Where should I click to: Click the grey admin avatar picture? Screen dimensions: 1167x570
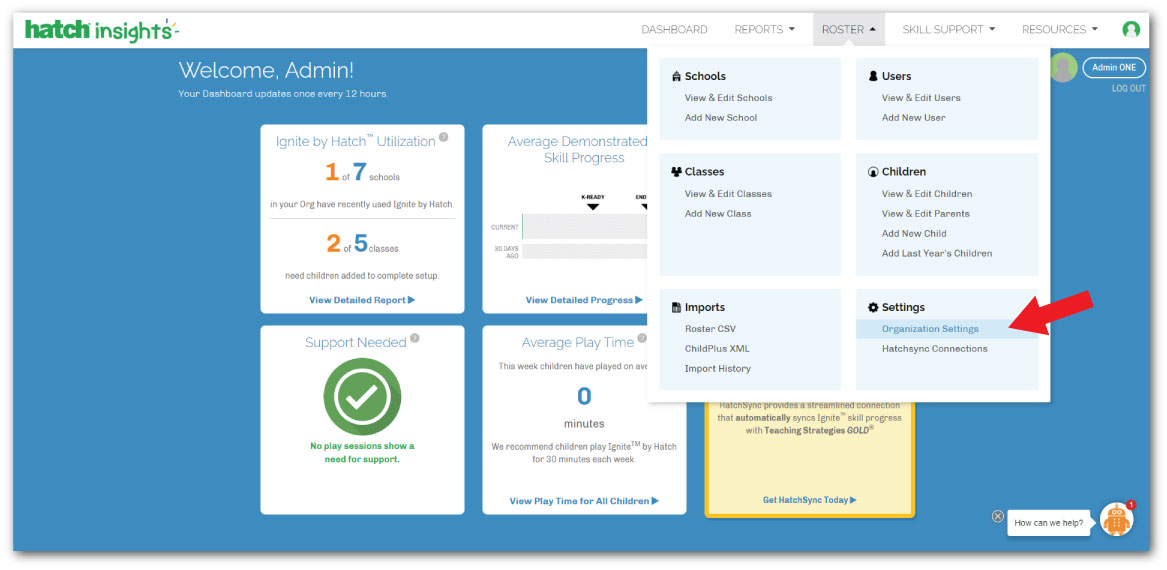click(1063, 68)
